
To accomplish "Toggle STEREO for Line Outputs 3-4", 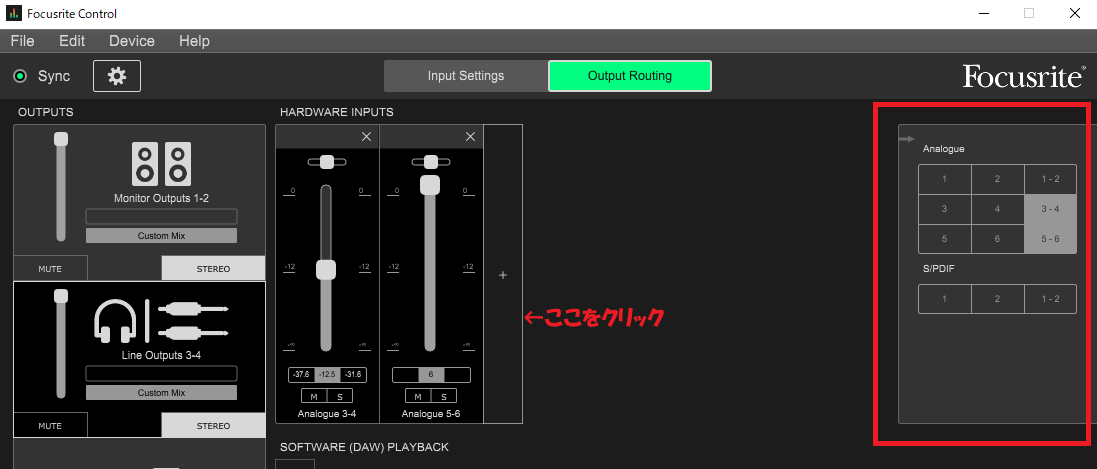I will click(x=213, y=425).
